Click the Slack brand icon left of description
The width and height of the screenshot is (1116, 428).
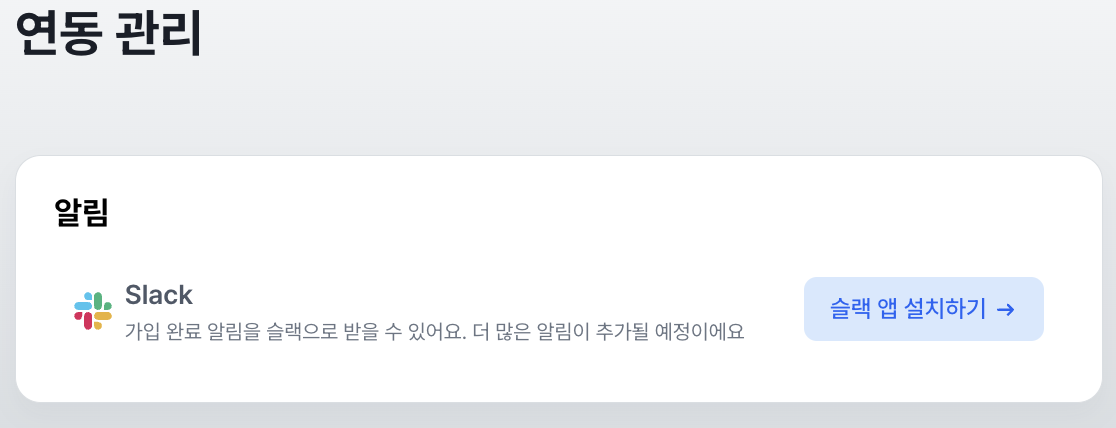[x=93, y=310]
